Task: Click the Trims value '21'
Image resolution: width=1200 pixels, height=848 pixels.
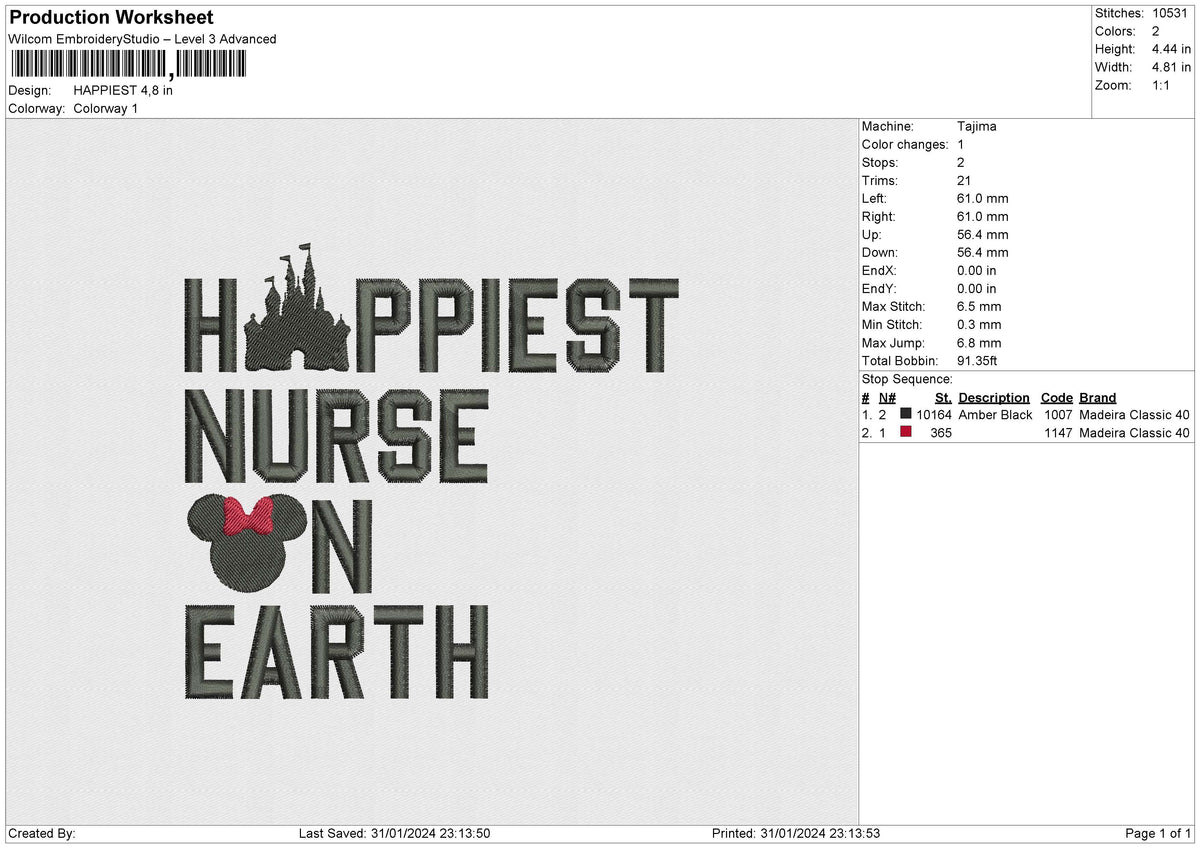Action: [x=964, y=180]
